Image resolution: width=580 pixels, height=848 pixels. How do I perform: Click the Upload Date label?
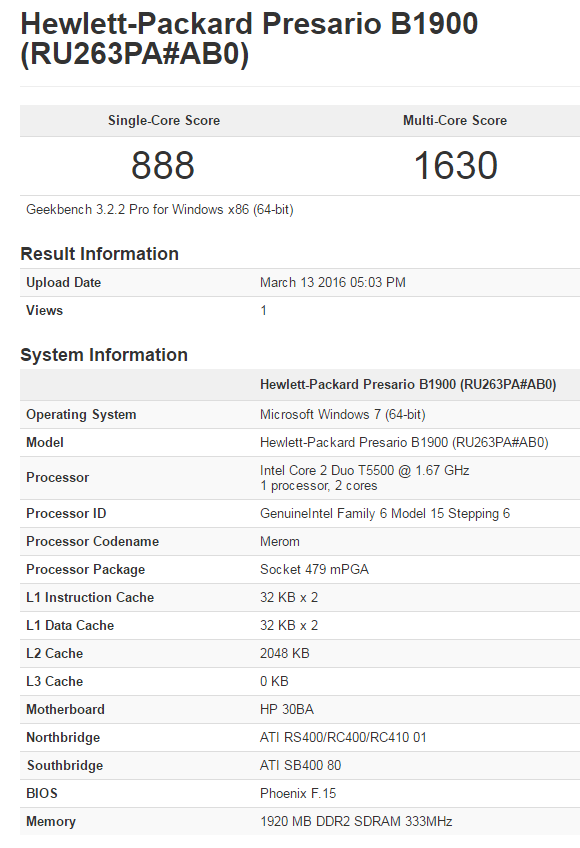pos(63,283)
